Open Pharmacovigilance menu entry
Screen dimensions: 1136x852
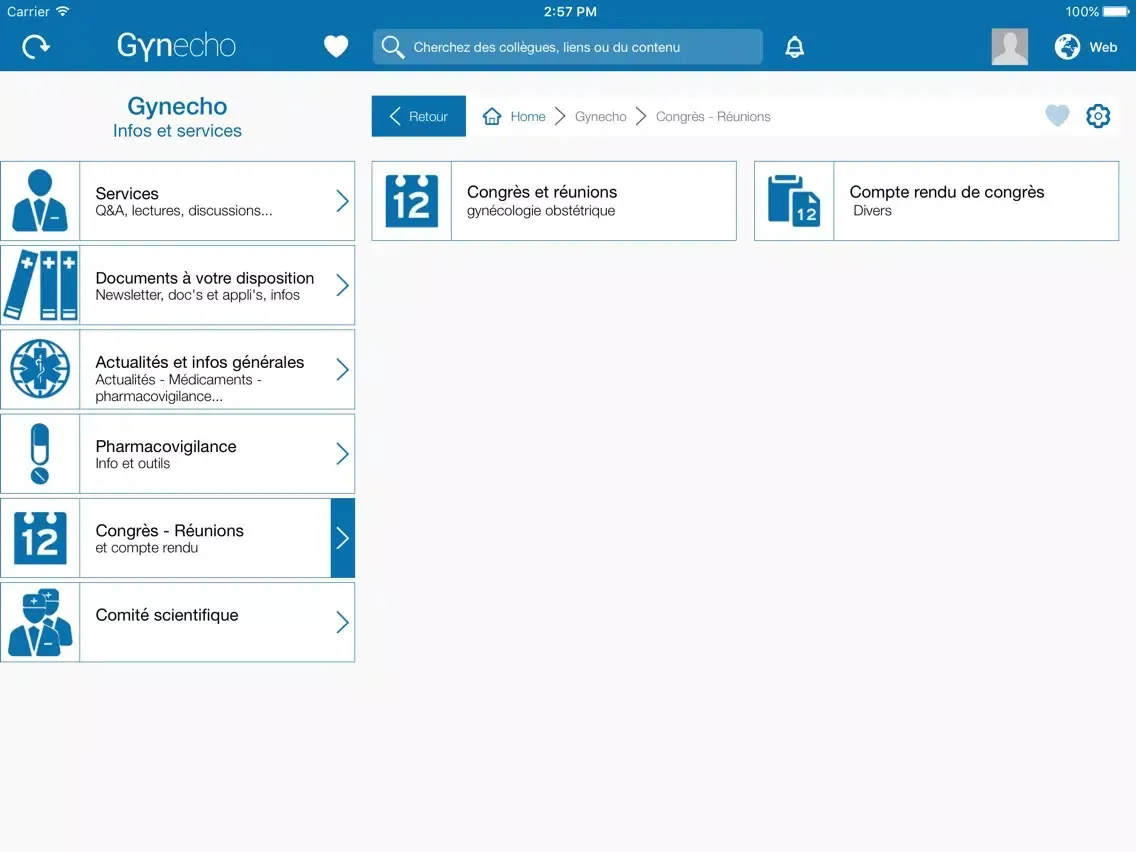178,454
